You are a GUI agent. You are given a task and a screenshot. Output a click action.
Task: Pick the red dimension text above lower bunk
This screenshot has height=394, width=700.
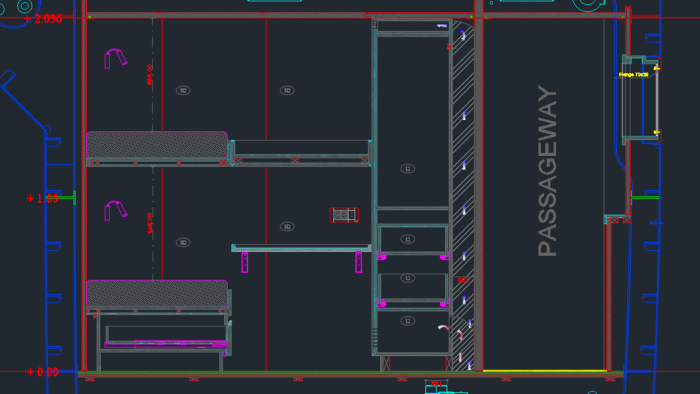[150, 223]
